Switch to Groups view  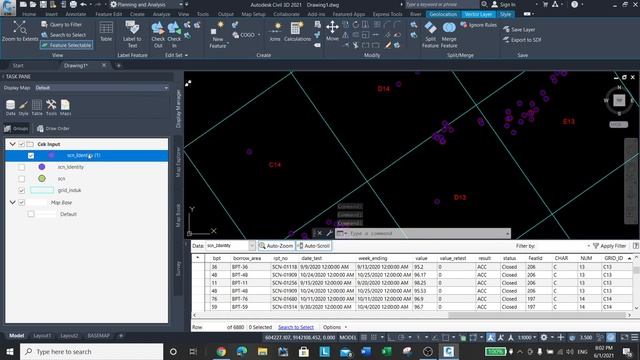point(16,129)
